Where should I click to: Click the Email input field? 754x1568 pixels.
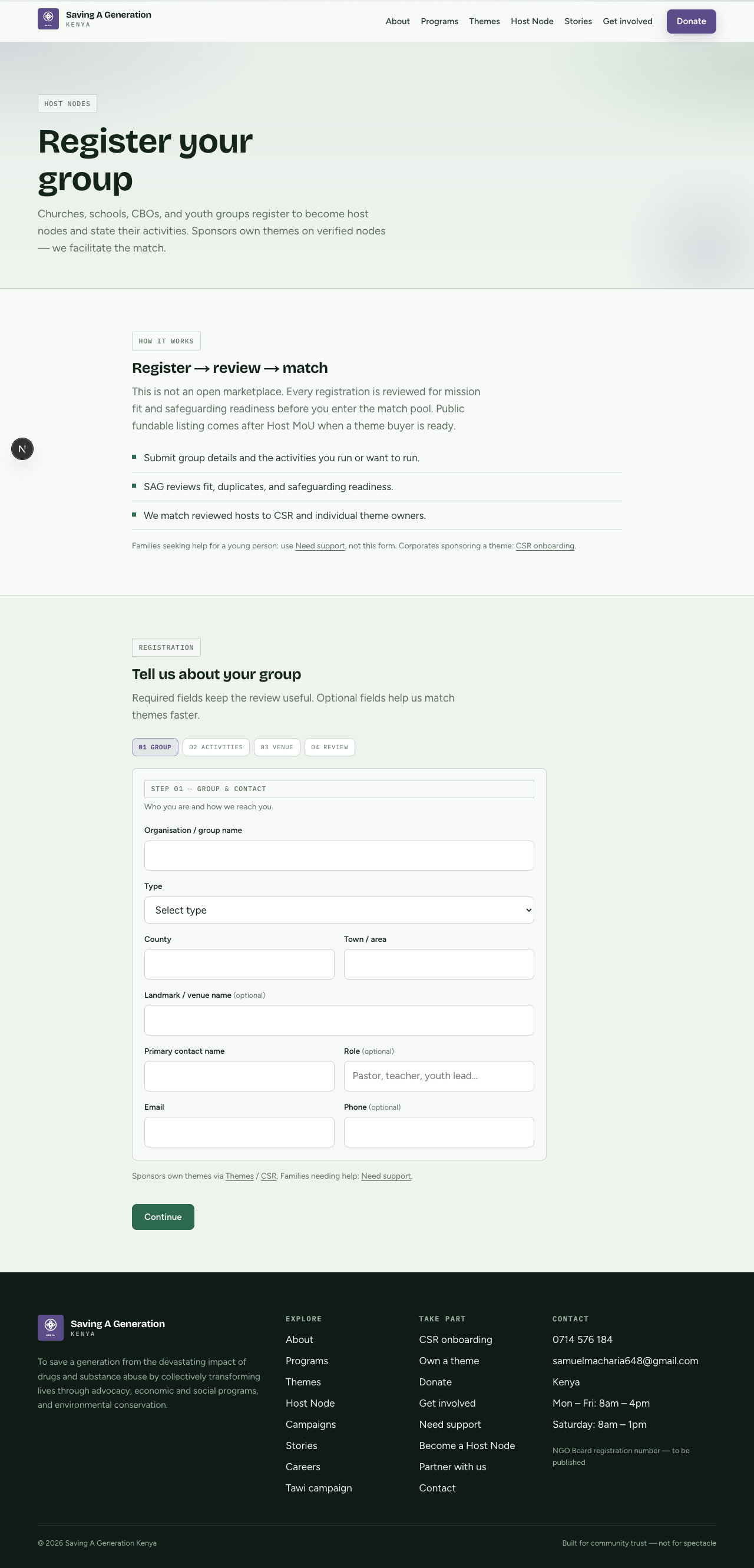click(239, 1132)
